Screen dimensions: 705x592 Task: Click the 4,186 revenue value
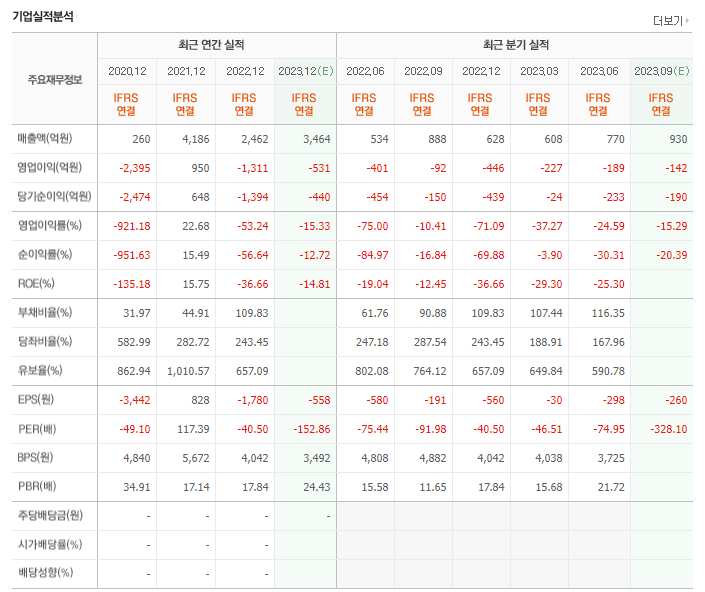point(196,139)
